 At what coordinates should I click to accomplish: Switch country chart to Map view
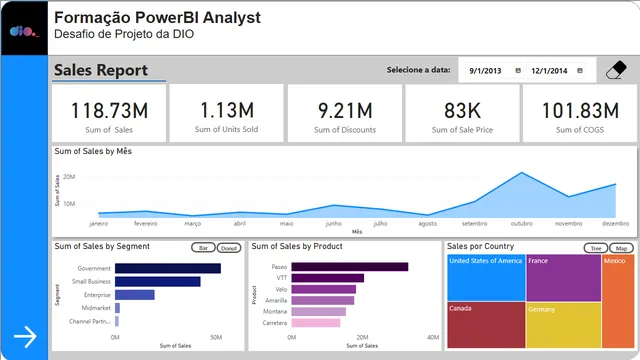pos(621,248)
